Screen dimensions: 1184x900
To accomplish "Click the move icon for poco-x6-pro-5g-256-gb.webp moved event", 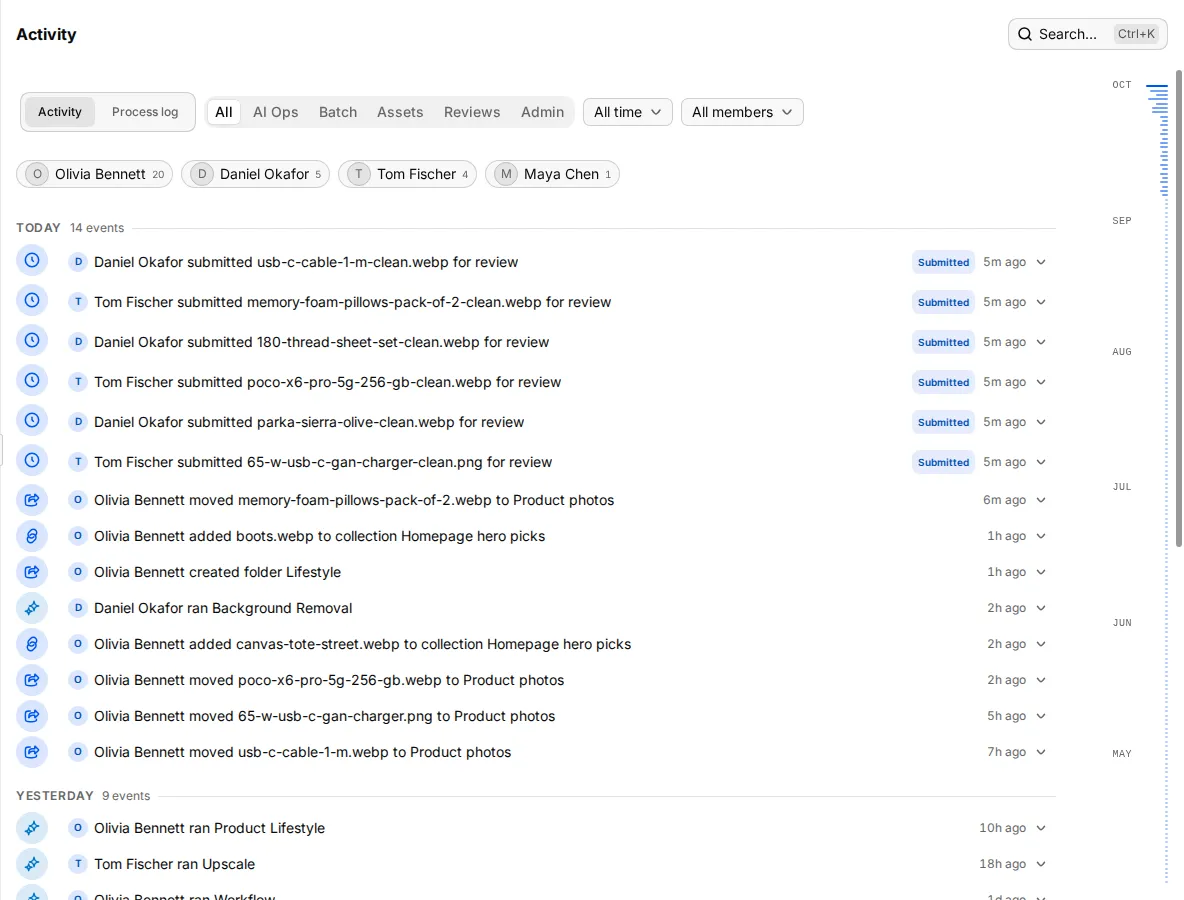I will click(32, 680).
